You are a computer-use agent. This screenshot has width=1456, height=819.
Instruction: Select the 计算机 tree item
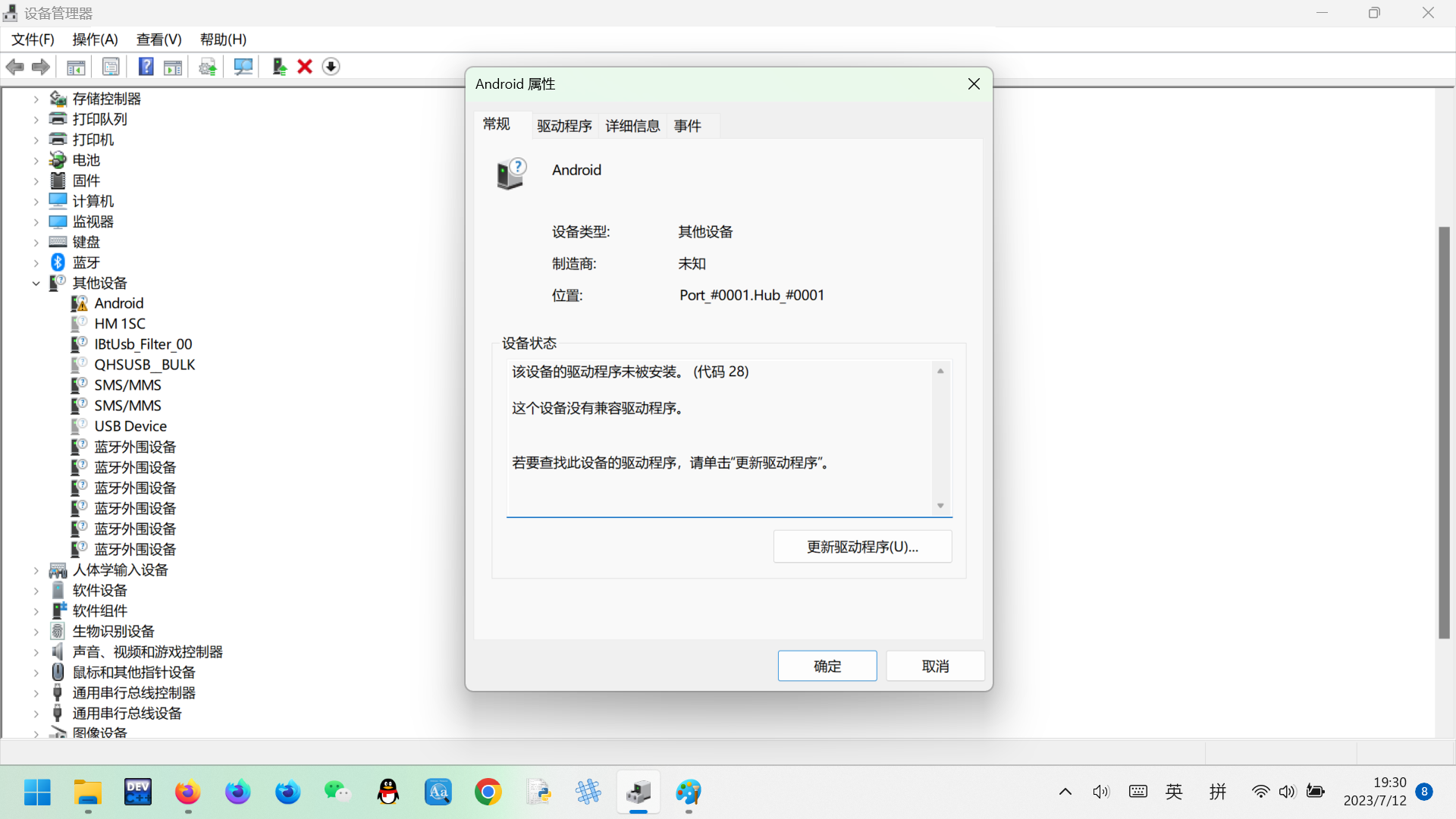pos(93,201)
